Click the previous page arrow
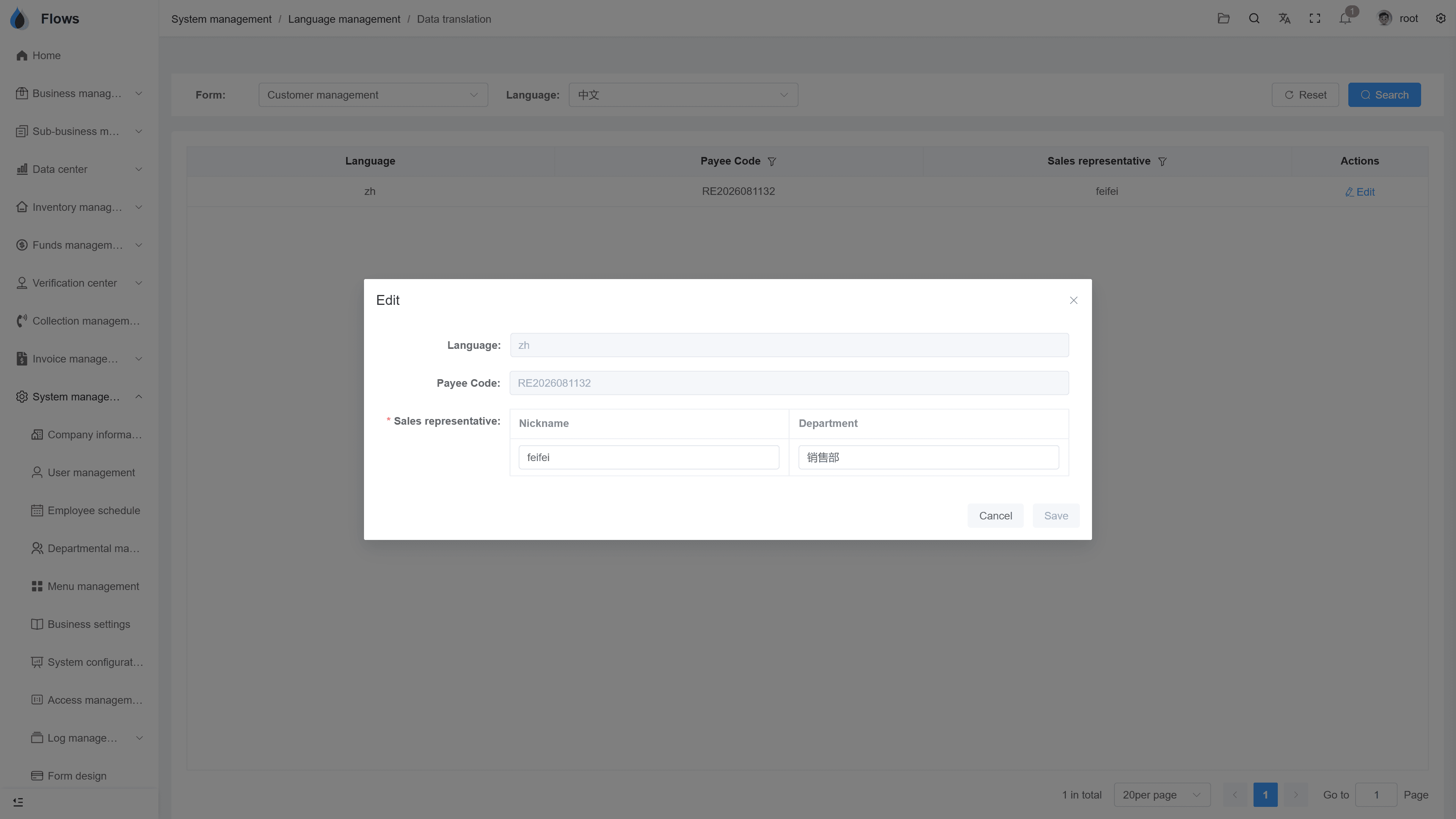This screenshot has width=1456, height=819. (x=1235, y=795)
